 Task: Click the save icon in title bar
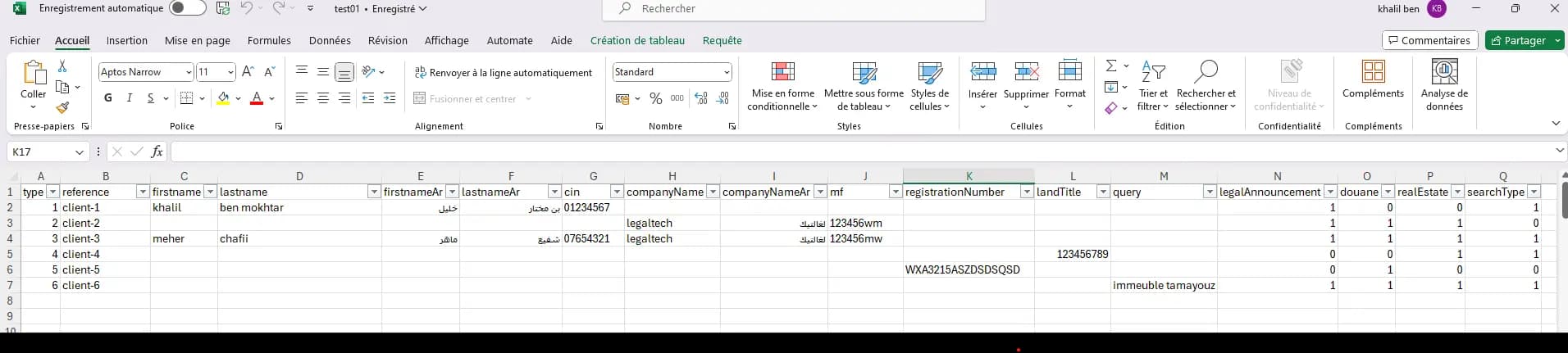point(222,8)
